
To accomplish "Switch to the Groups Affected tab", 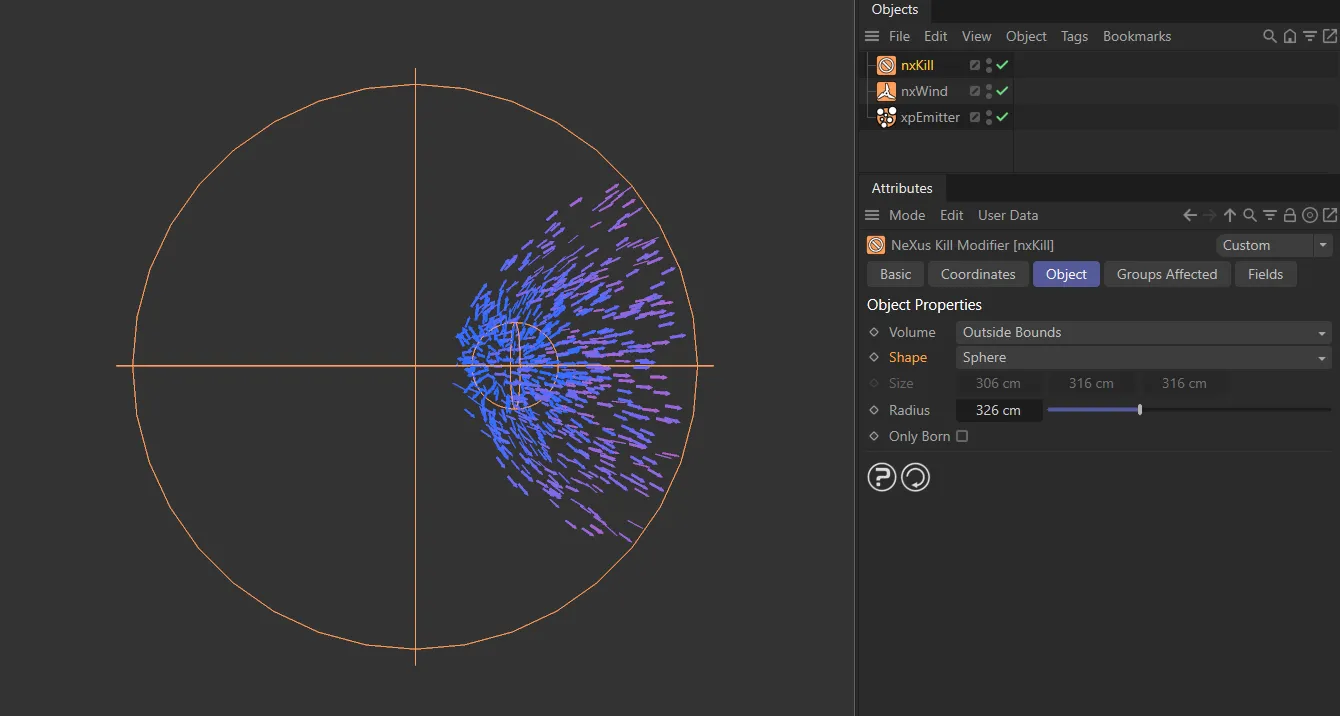I will (x=1167, y=274).
